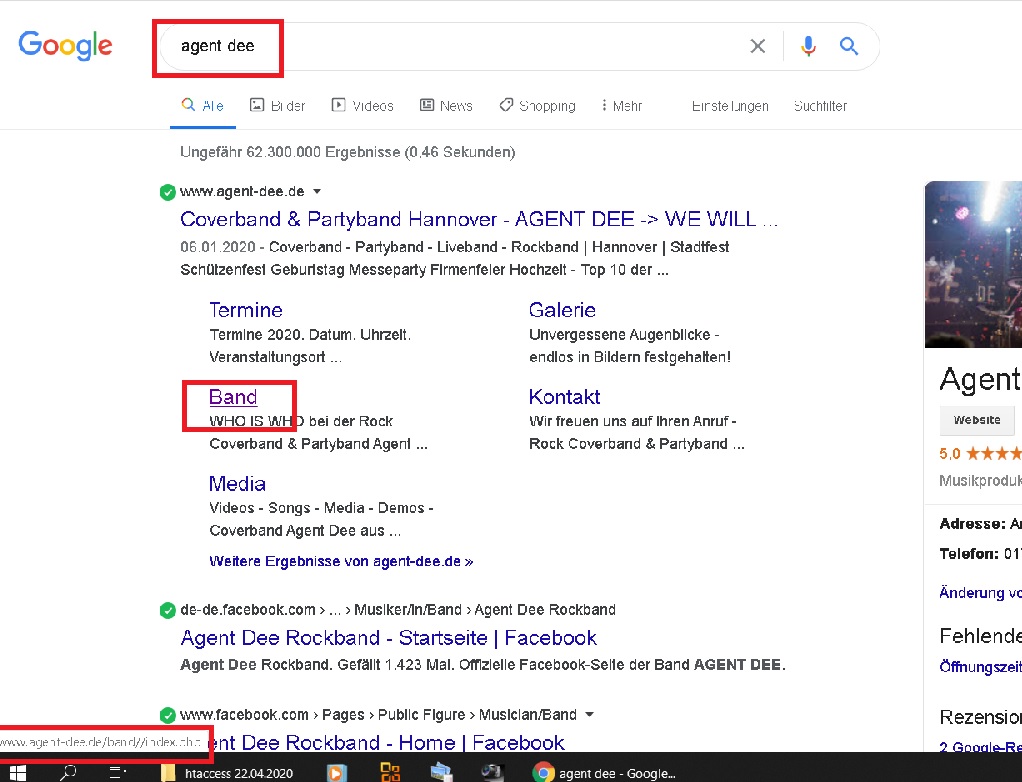Click the Google logo

(x=65, y=45)
